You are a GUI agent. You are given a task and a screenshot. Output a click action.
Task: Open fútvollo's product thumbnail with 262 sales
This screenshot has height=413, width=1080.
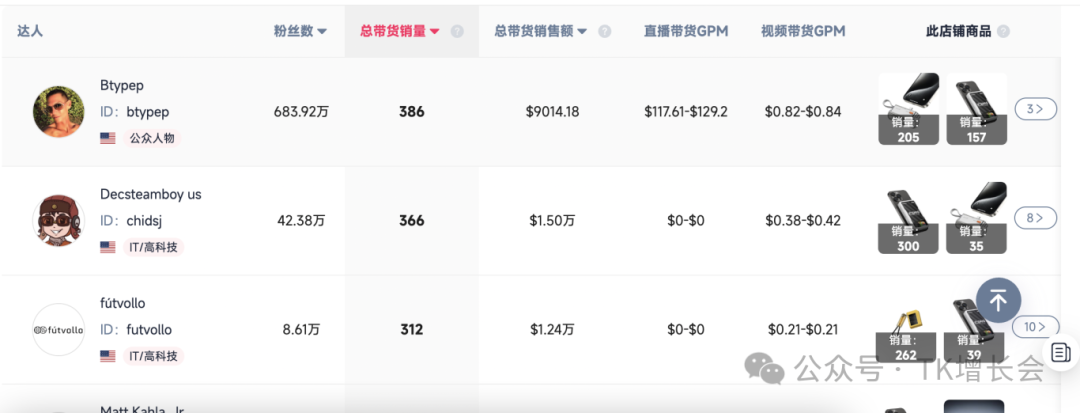[908, 327]
